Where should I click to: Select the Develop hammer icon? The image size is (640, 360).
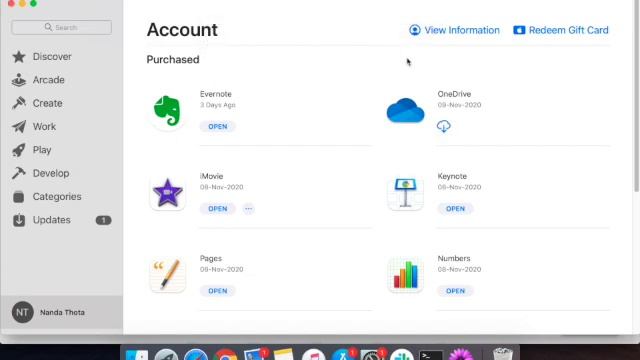(x=19, y=173)
